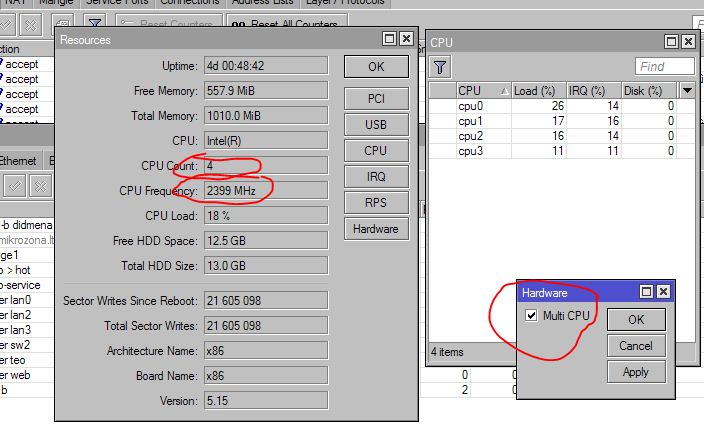704x443 pixels.
Task: Open the filter in the CPU window
Action: (440, 67)
